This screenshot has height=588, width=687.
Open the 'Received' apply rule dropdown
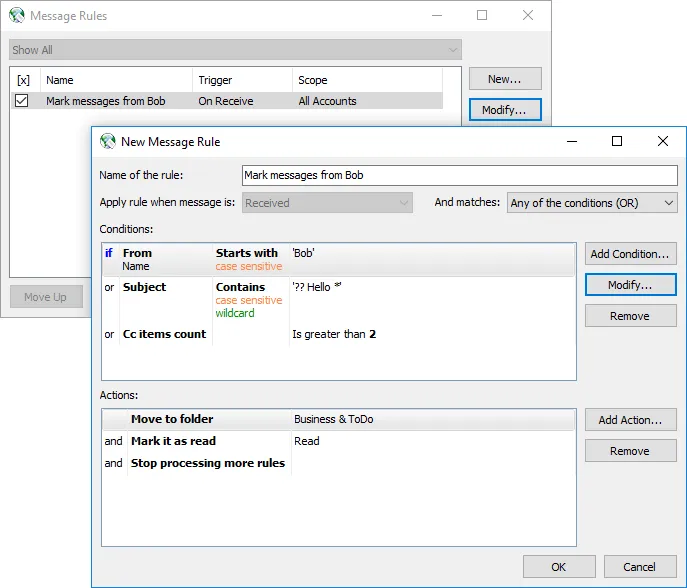(x=327, y=203)
